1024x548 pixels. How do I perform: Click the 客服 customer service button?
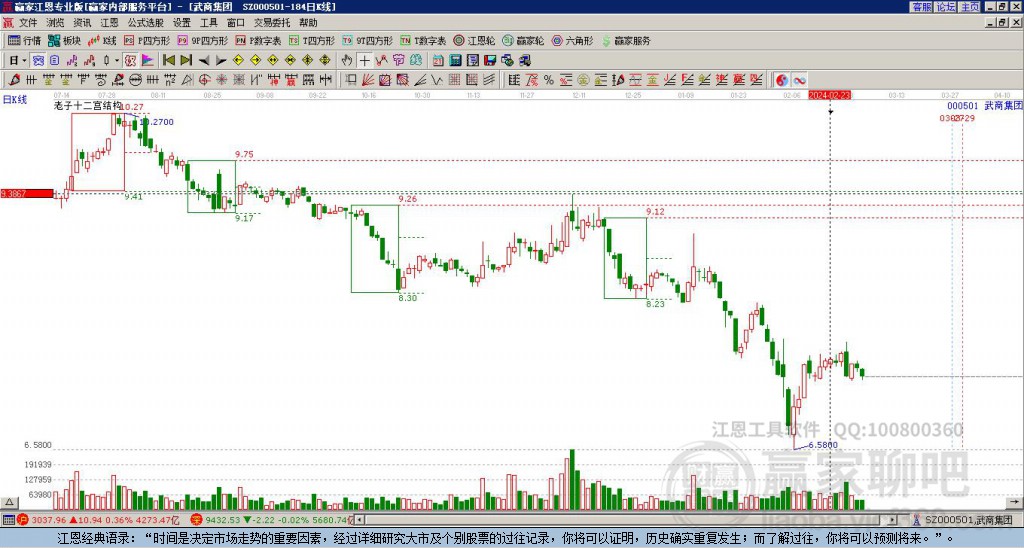(922, 7)
